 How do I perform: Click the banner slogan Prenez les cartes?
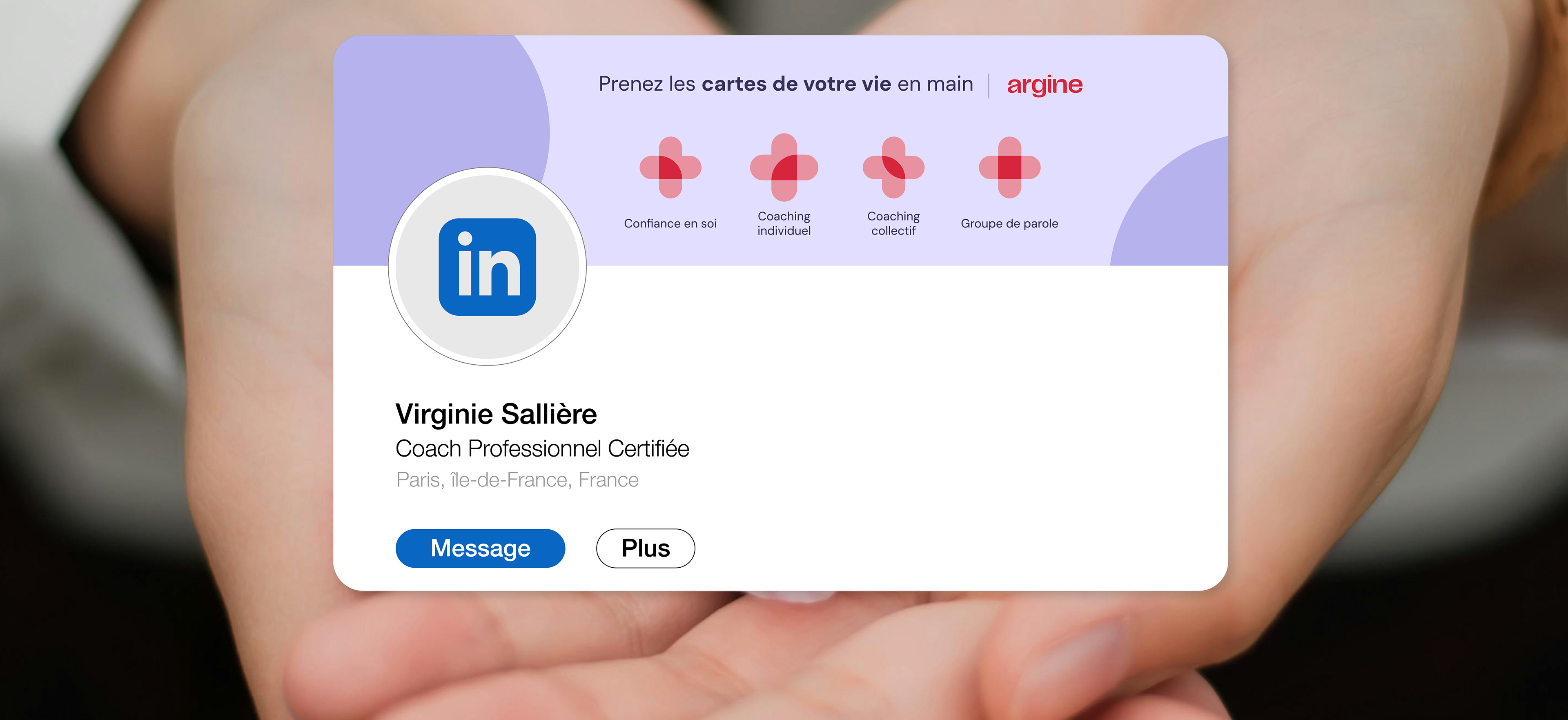[786, 84]
